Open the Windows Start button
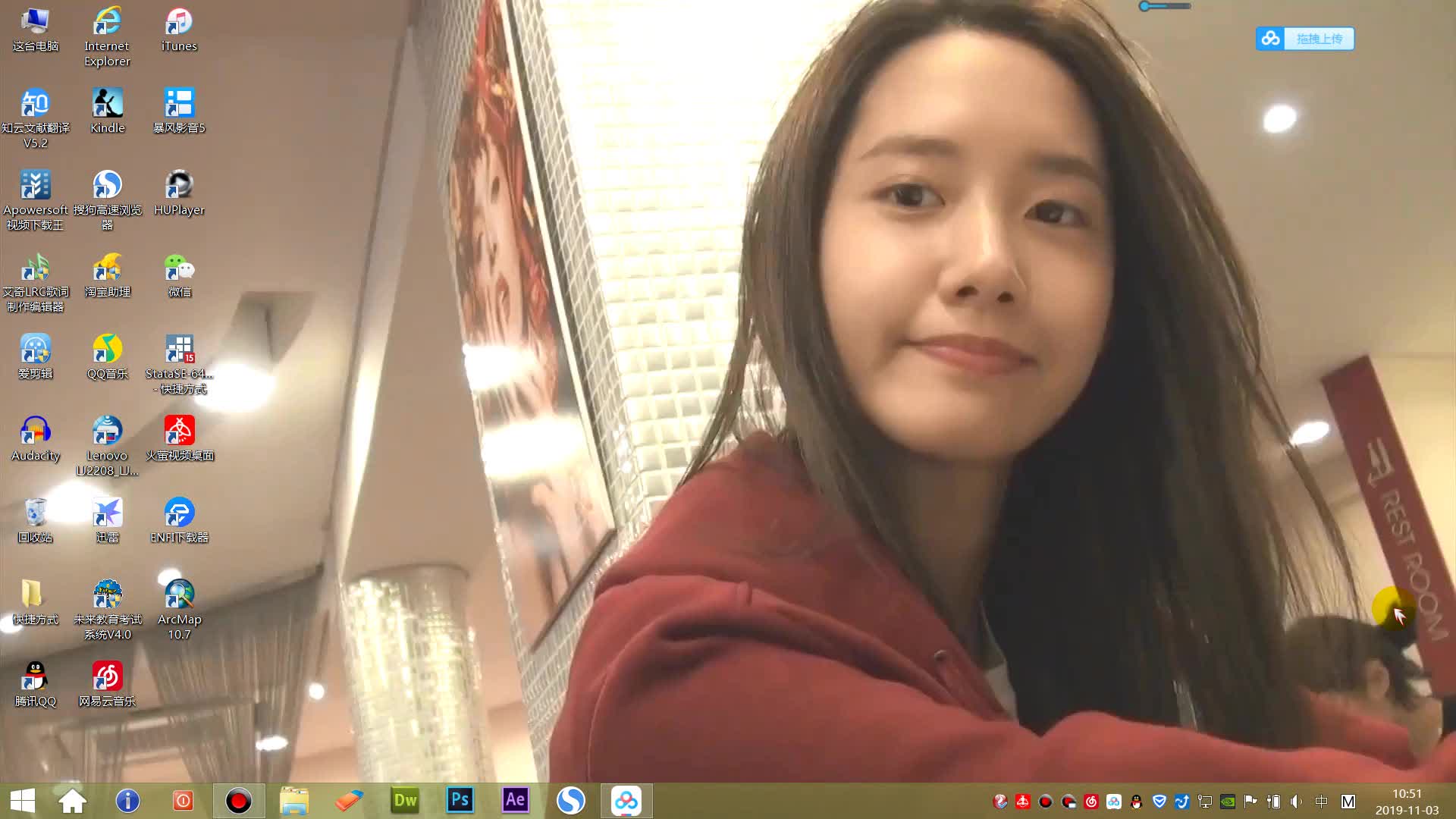 [x=23, y=801]
